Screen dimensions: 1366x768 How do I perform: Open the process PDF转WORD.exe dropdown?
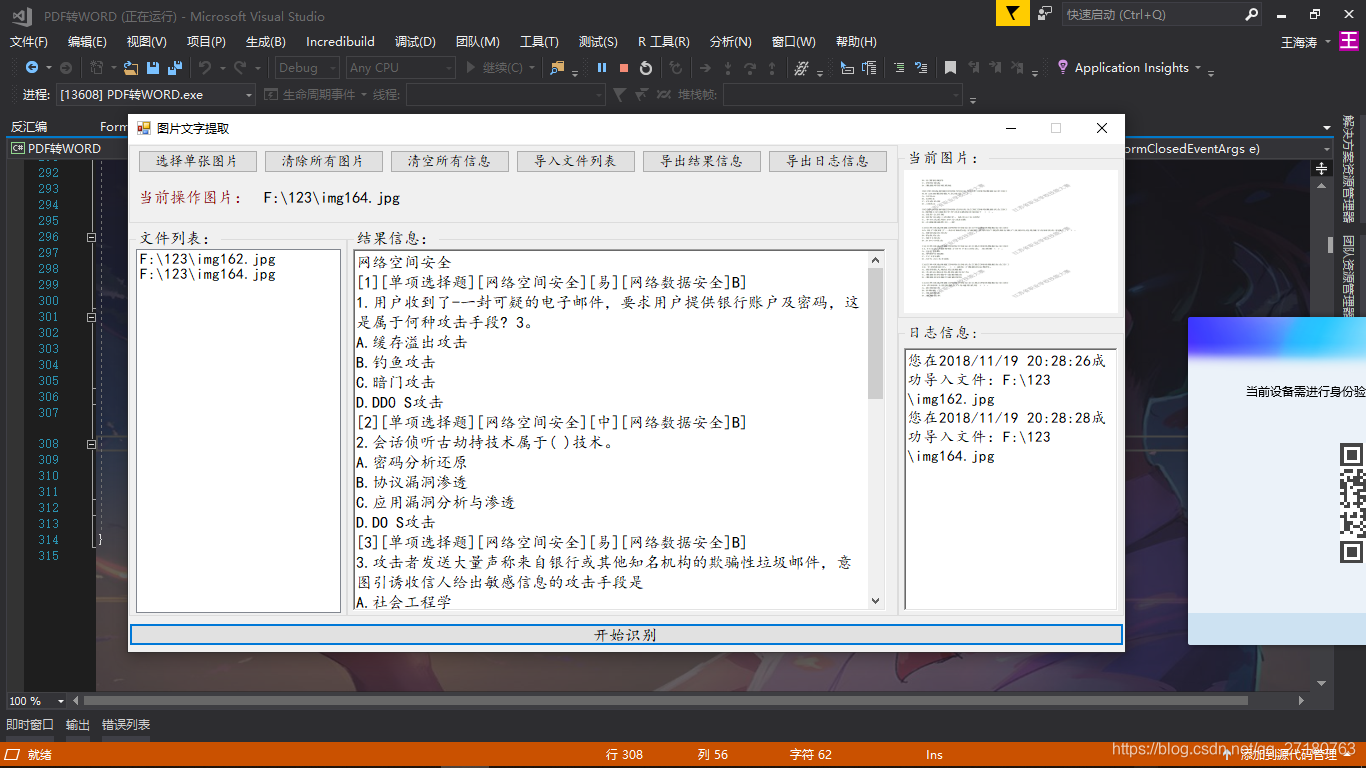tap(156, 94)
